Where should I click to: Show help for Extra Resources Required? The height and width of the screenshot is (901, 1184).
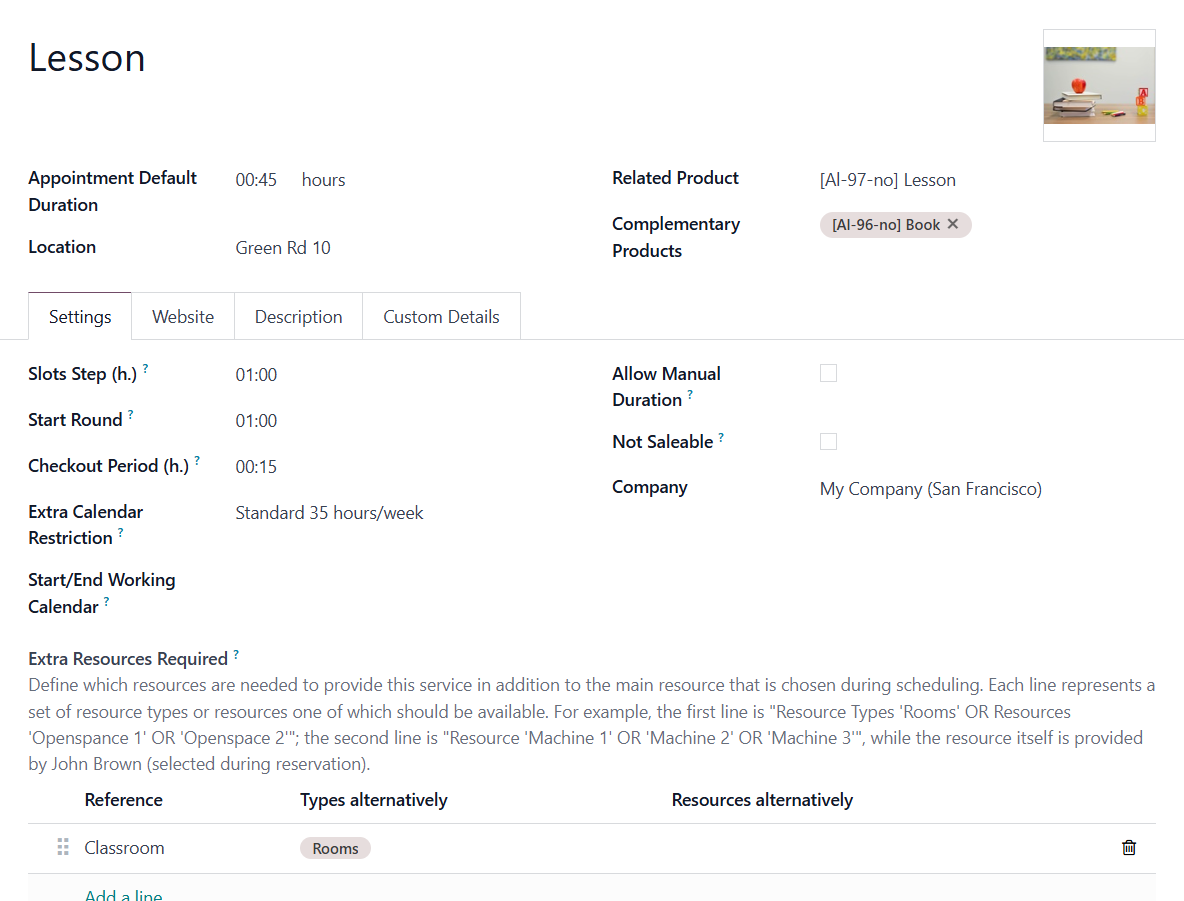(x=236, y=654)
